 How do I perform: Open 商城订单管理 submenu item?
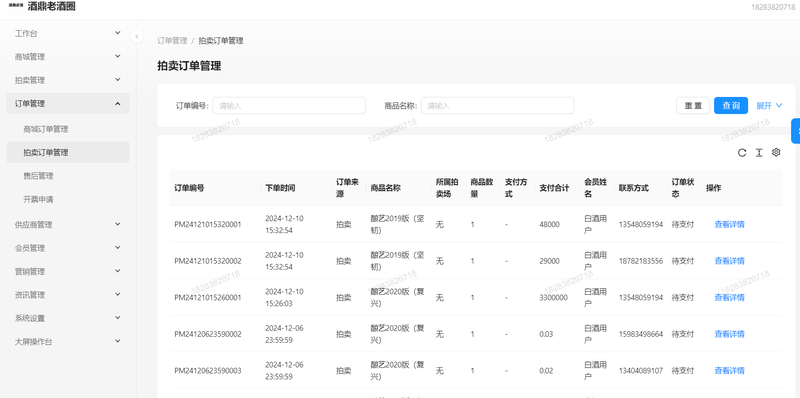coord(68,129)
